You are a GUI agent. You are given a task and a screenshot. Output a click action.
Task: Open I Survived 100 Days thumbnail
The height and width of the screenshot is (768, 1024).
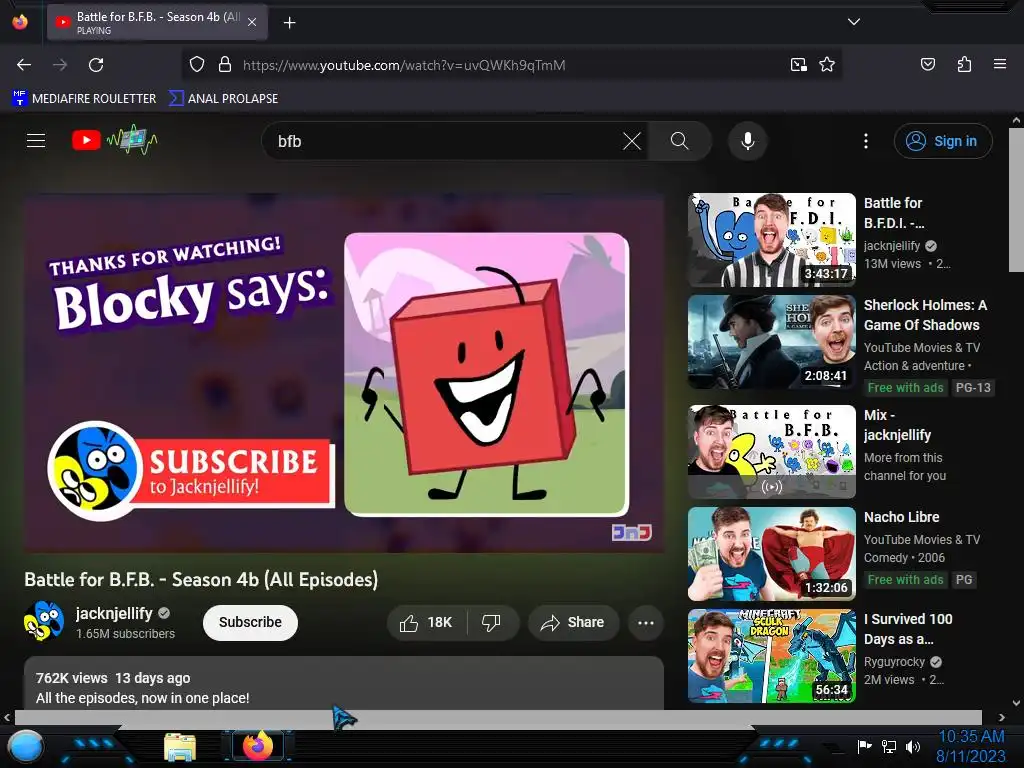tap(771, 656)
